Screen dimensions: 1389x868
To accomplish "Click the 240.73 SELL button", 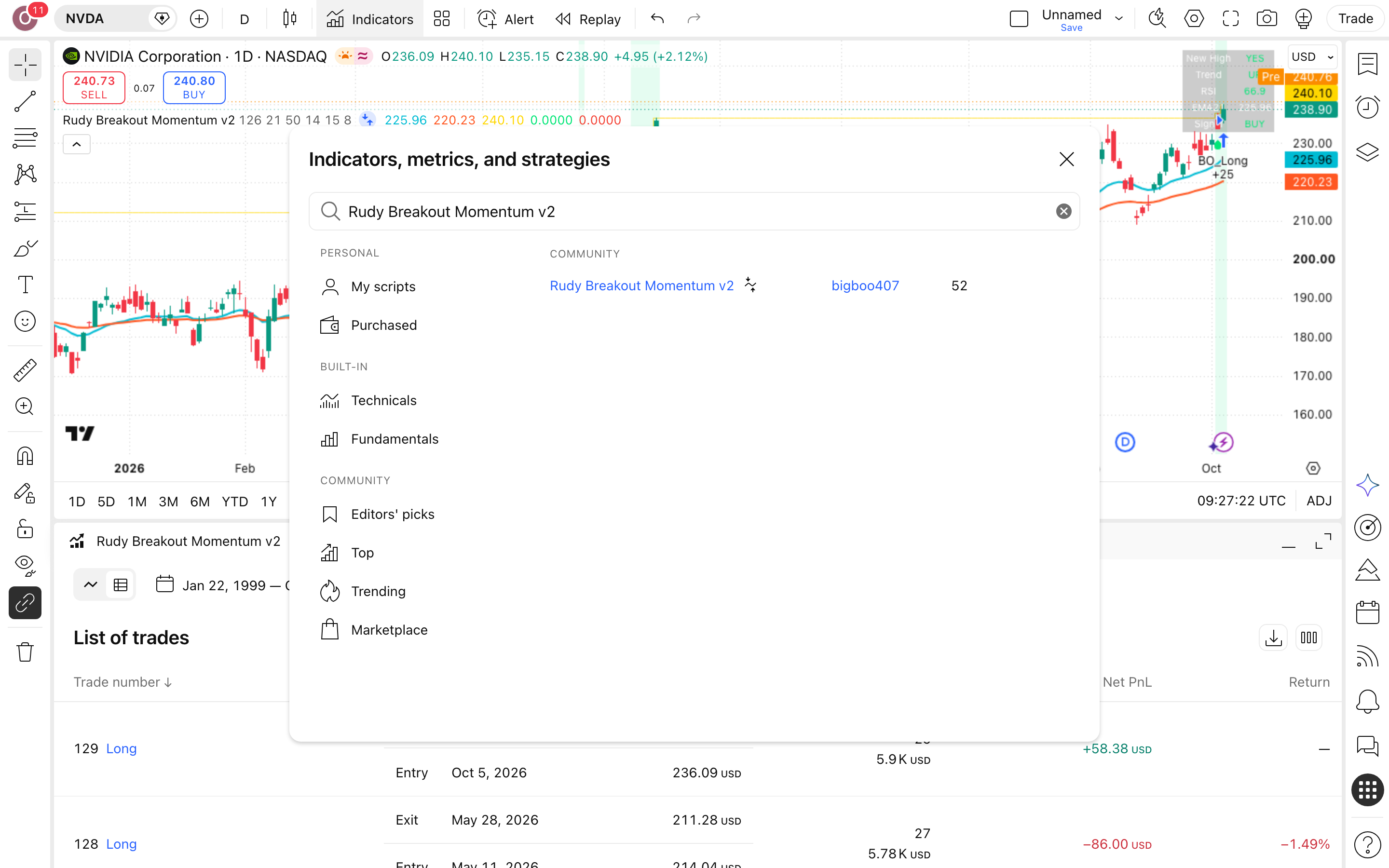I will tap(94, 87).
